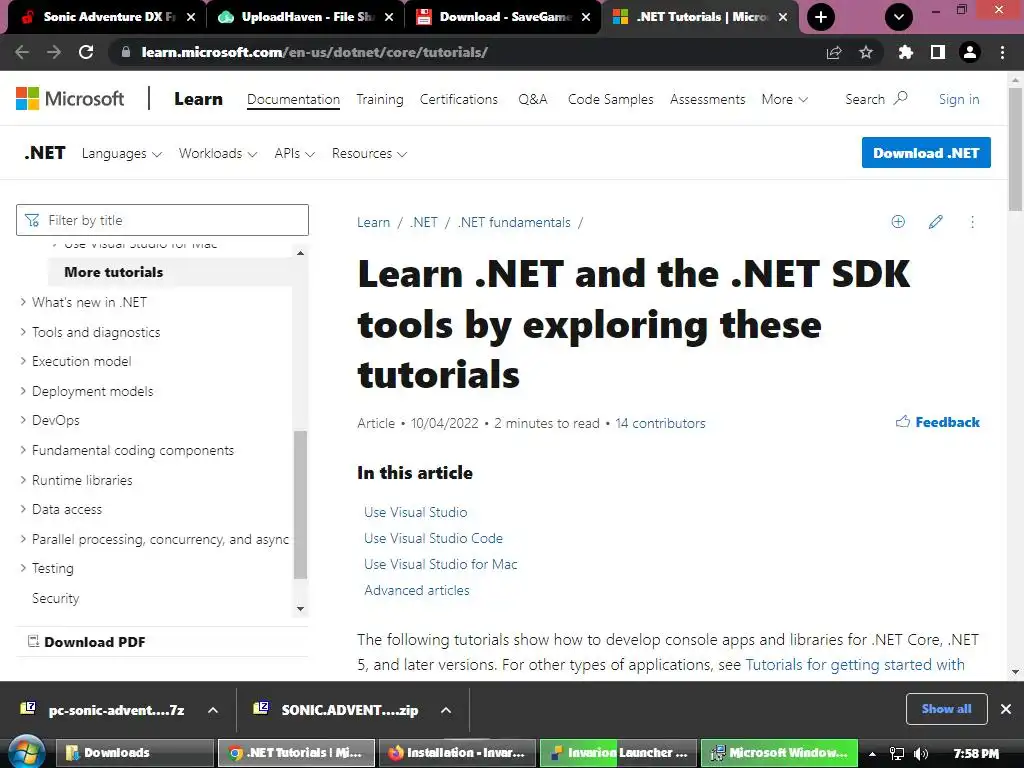Click into the Filter by title field
Image resolution: width=1024 pixels, height=768 pixels.
[x=162, y=220]
